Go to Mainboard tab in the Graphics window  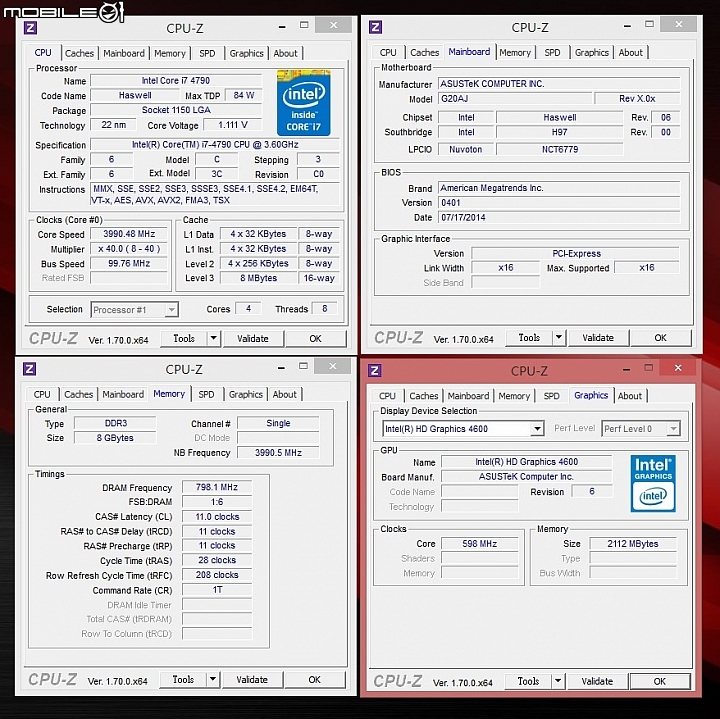pyautogui.click(x=468, y=396)
